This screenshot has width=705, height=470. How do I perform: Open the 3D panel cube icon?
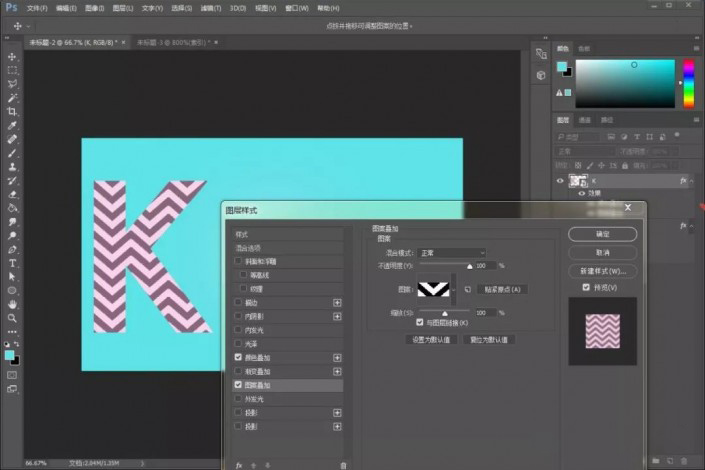pos(541,75)
